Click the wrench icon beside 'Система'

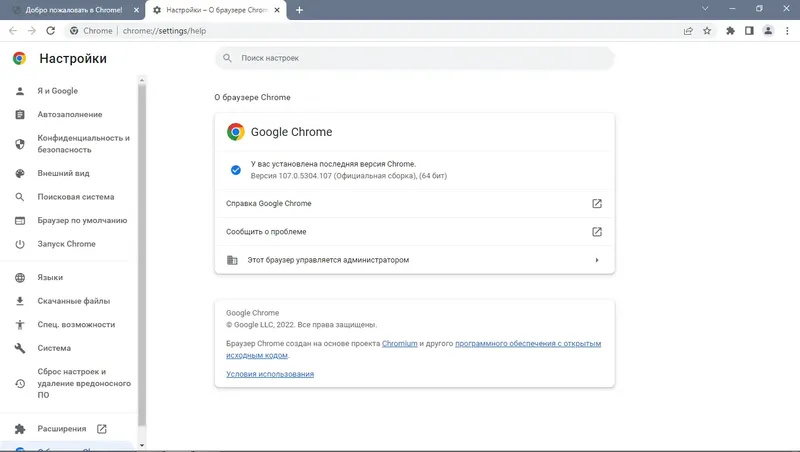tap(20, 348)
